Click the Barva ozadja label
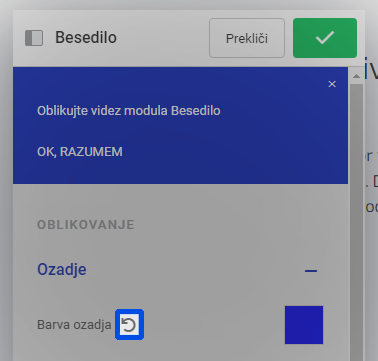This screenshot has height=361, width=378. pyautogui.click(x=74, y=325)
